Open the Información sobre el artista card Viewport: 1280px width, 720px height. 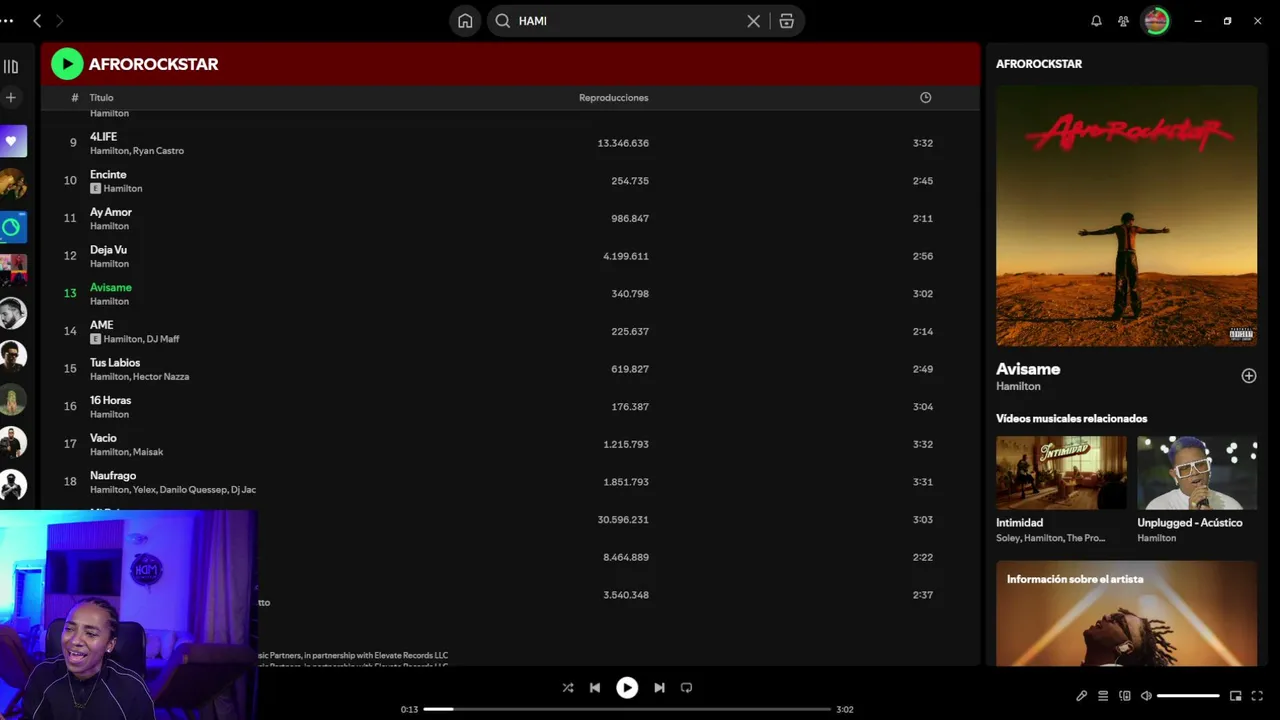(1126, 613)
